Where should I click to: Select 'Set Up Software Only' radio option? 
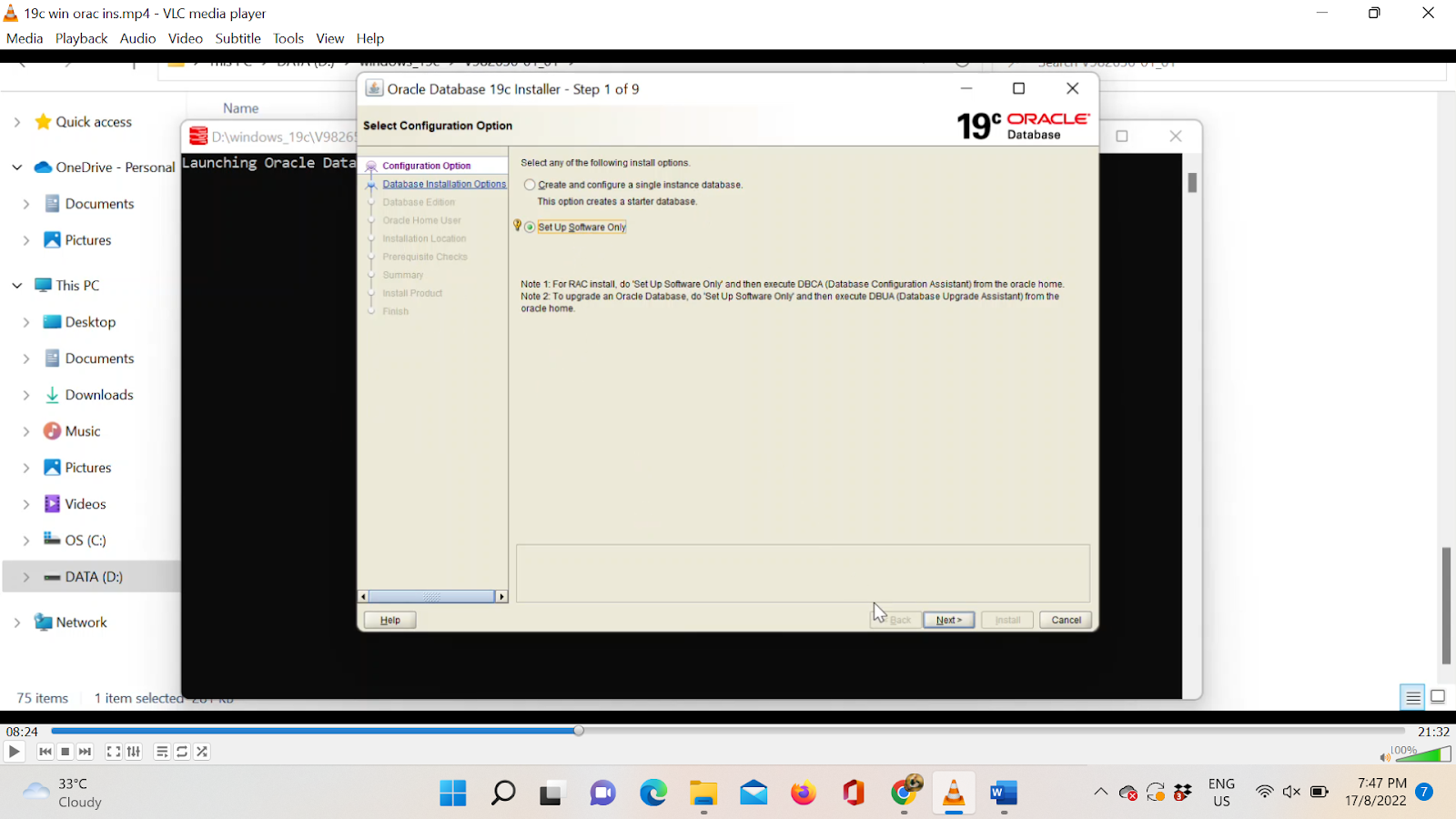(x=530, y=227)
